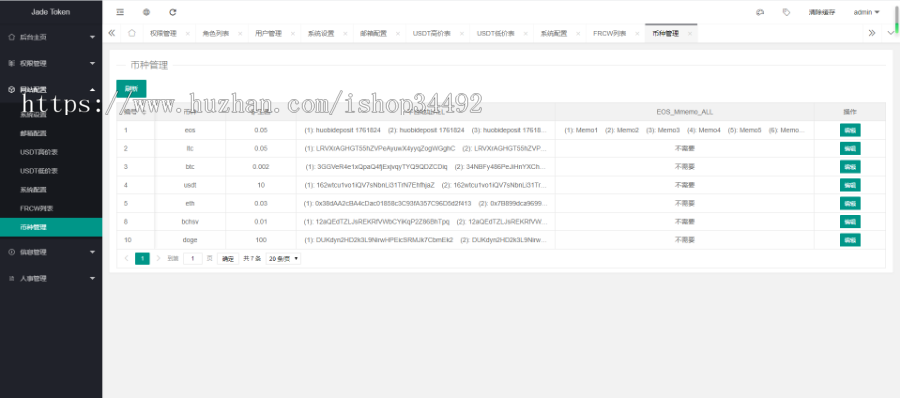This screenshot has width=900, height=398.
Task: Close the 系统设置 tab
Action: tap(345, 34)
